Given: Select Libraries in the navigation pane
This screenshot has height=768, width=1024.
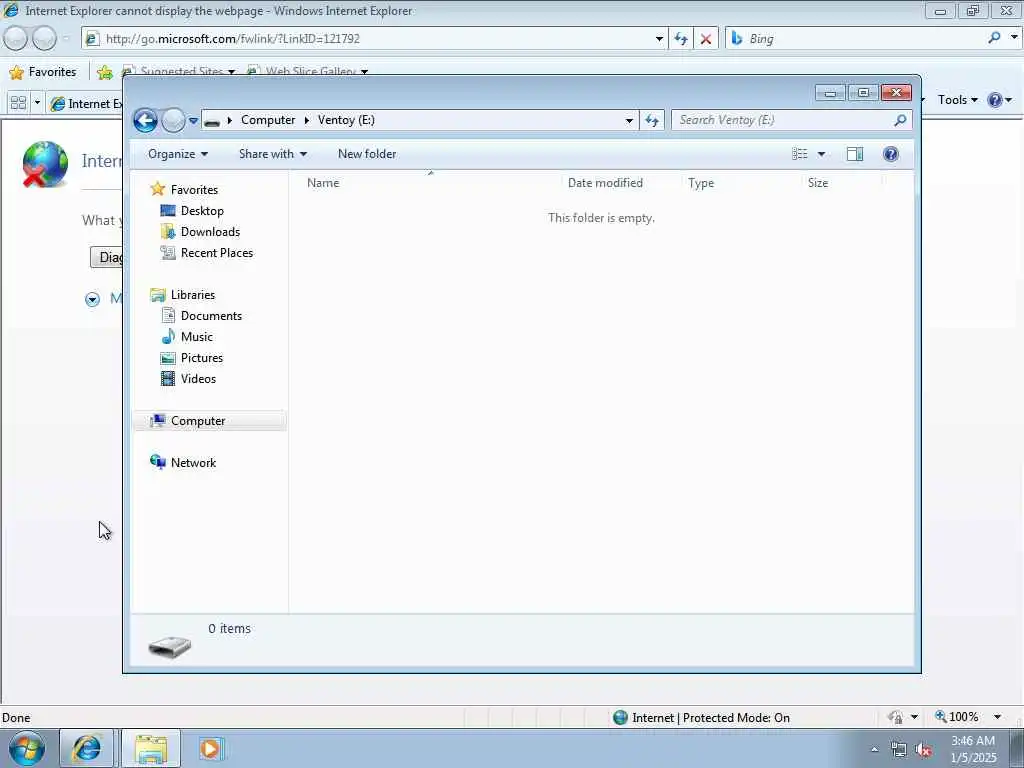Looking at the screenshot, I should click(193, 295).
